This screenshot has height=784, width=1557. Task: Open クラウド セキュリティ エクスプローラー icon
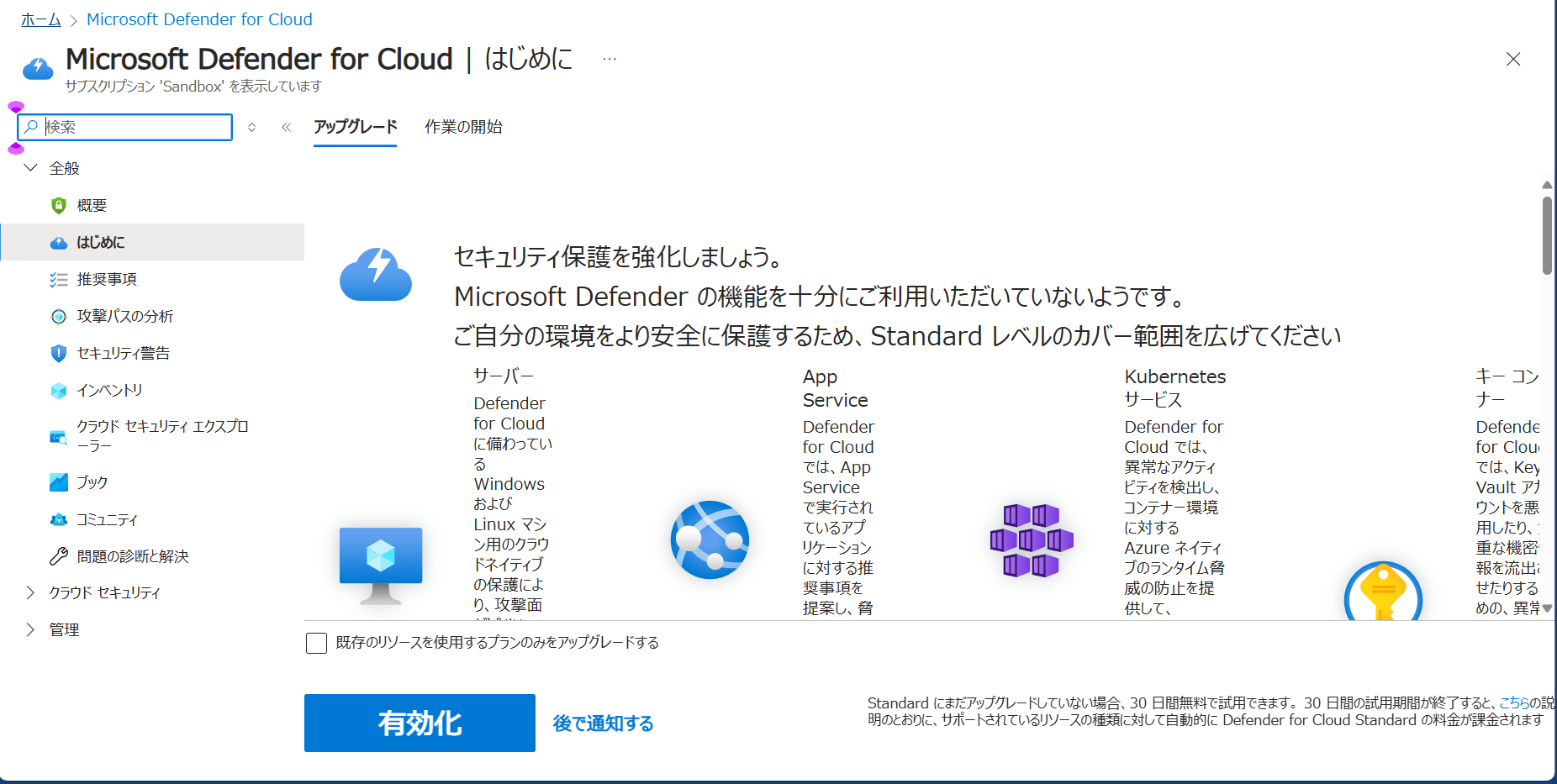click(x=58, y=437)
